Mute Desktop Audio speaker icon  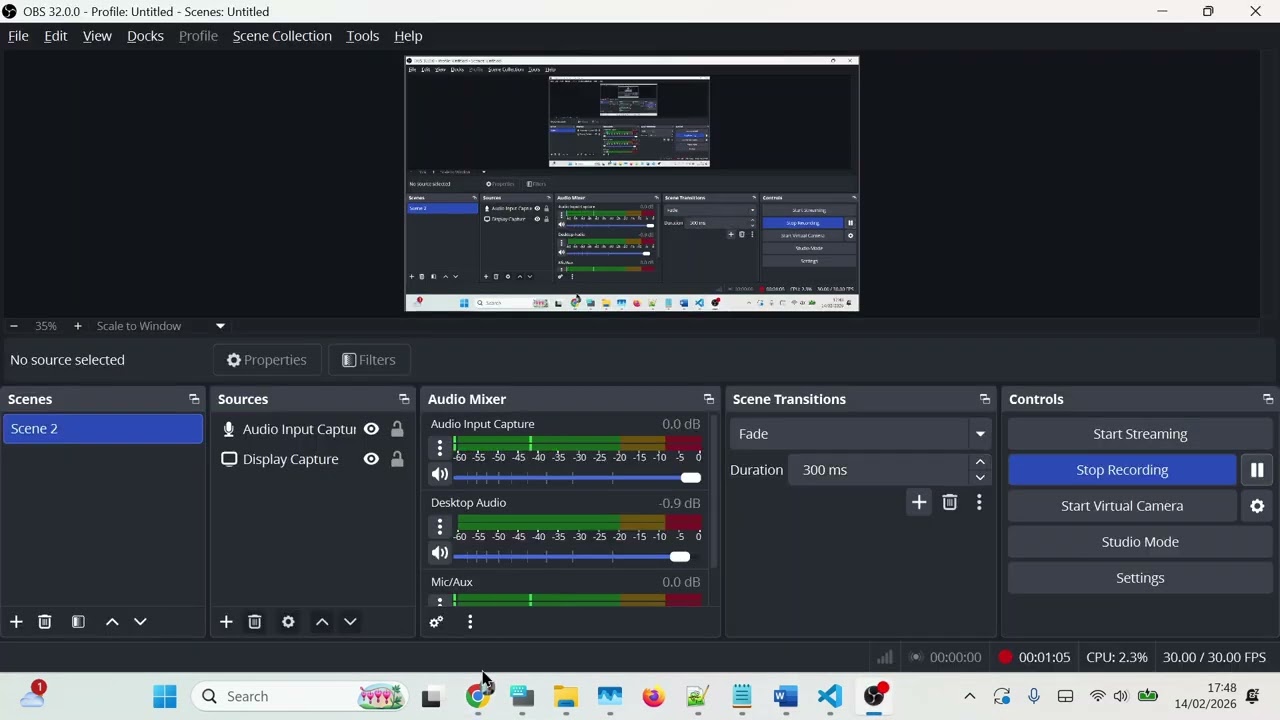(x=440, y=553)
